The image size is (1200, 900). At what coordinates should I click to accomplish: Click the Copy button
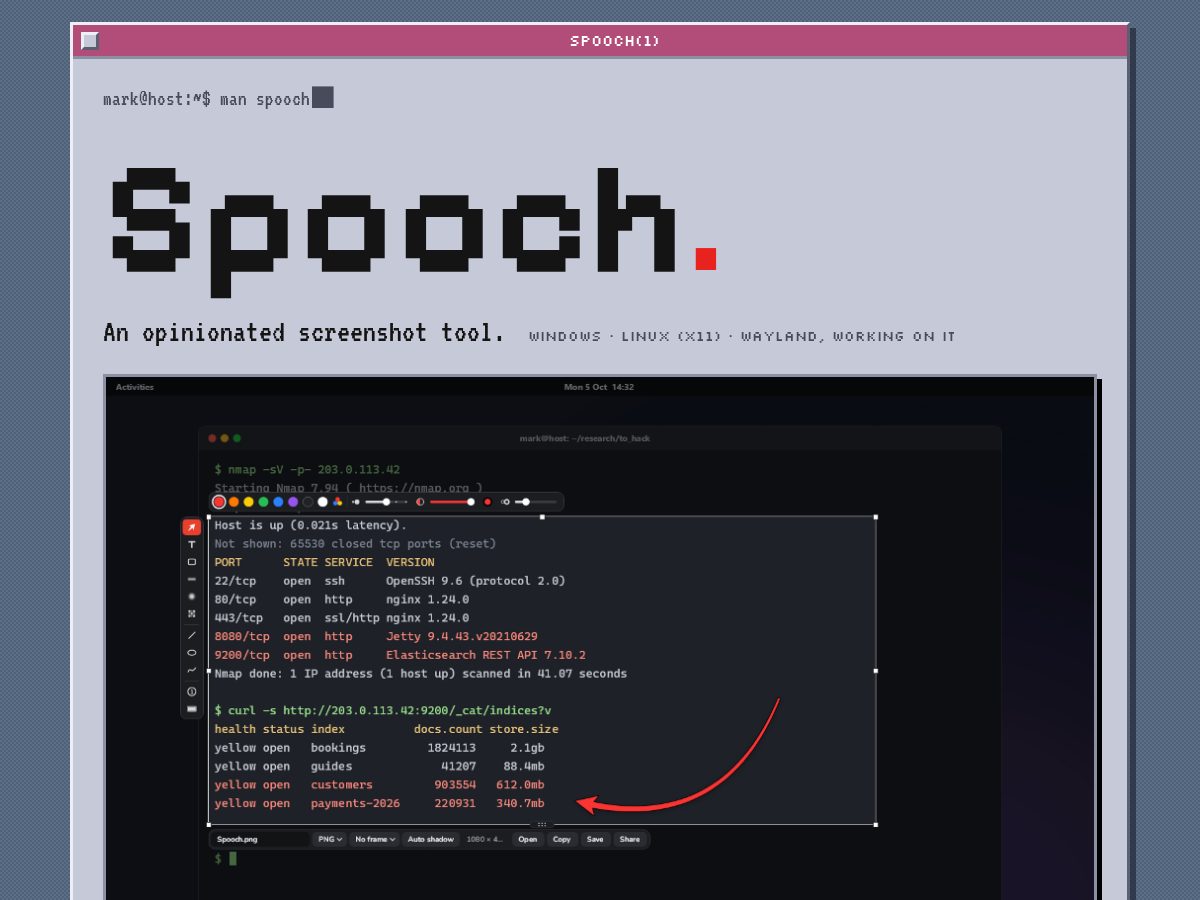click(x=562, y=839)
